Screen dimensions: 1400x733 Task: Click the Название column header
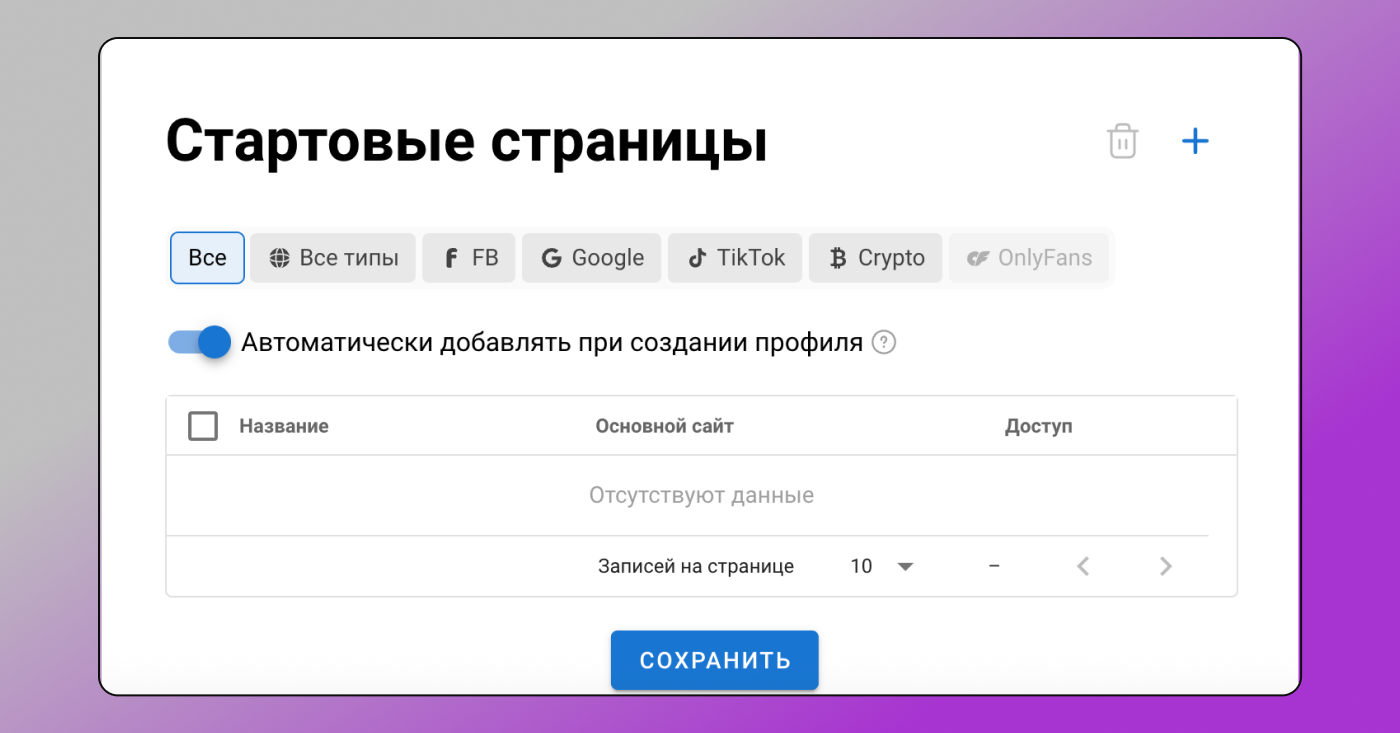(283, 425)
